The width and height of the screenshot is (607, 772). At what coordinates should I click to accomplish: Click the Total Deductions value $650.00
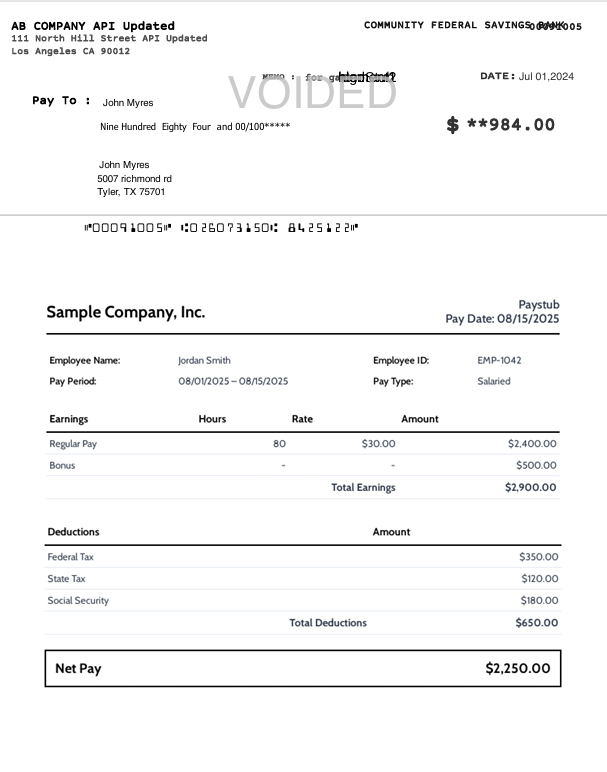point(536,622)
